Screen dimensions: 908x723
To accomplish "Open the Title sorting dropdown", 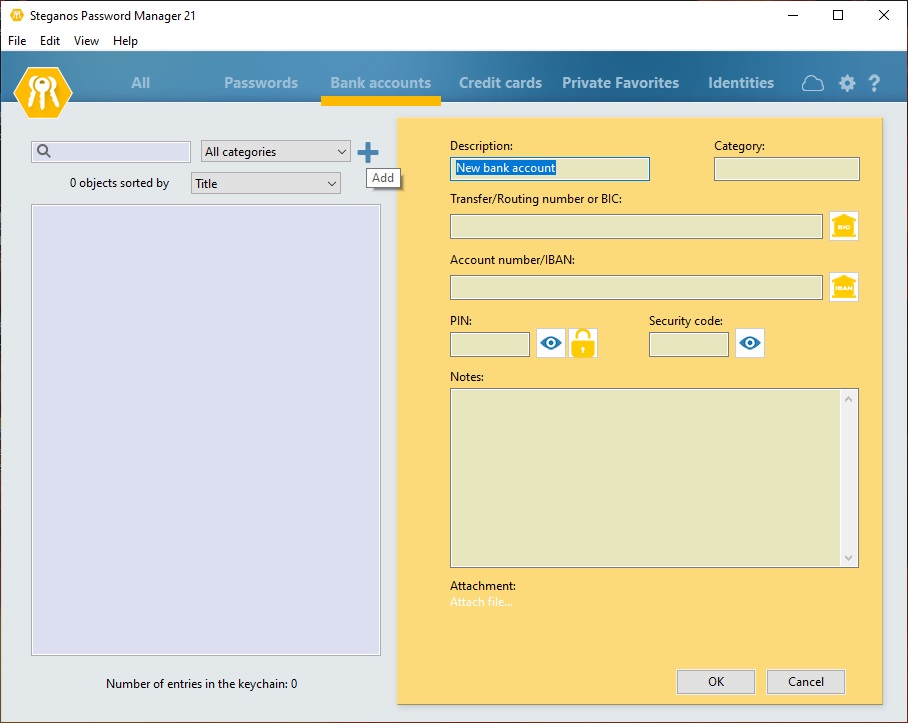I will (265, 183).
